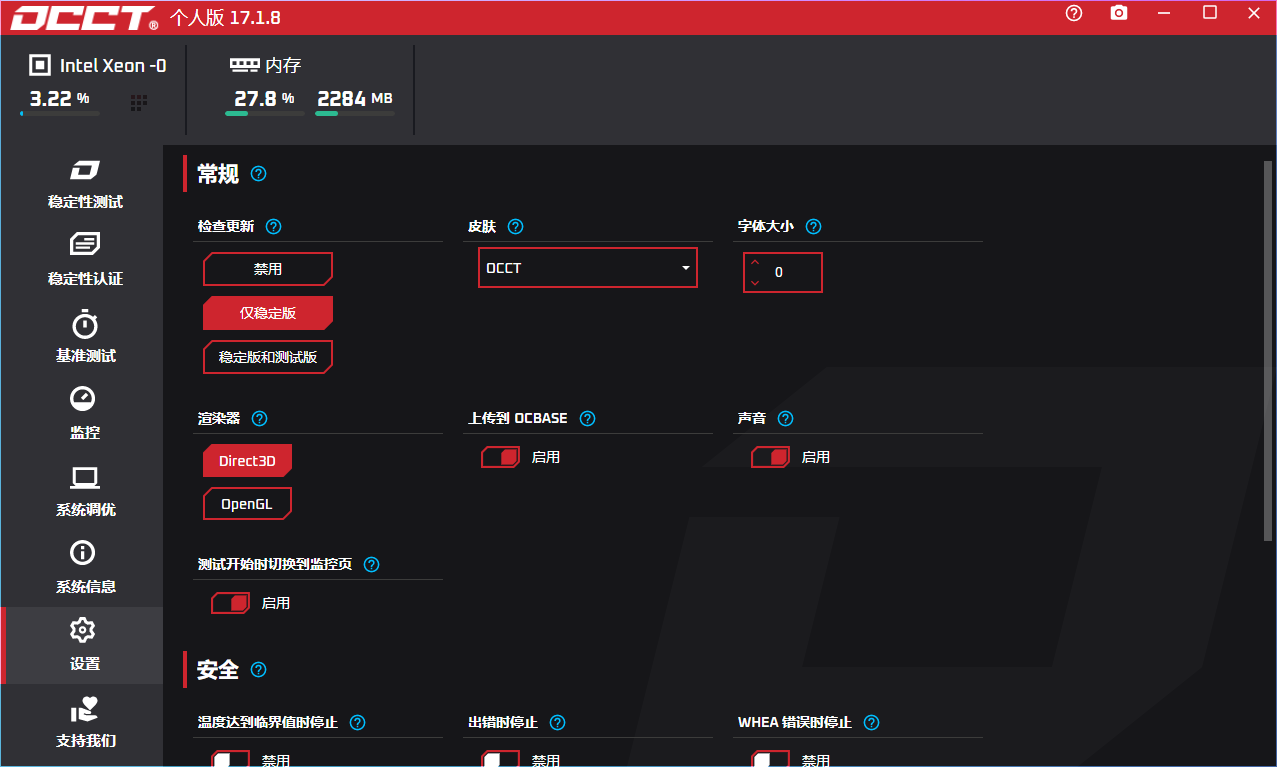Go to 基准测试 in the sidebar

coord(85,338)
